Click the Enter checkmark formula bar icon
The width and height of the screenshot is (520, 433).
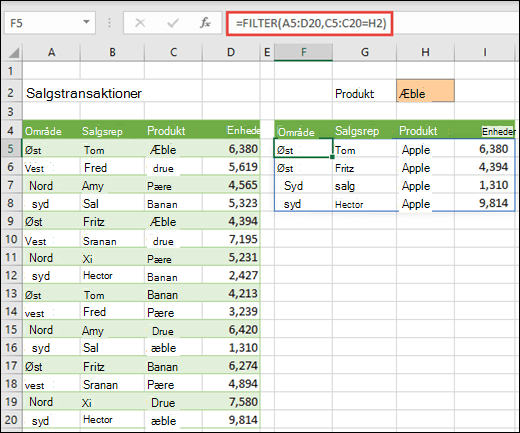[x=173, y=23]
